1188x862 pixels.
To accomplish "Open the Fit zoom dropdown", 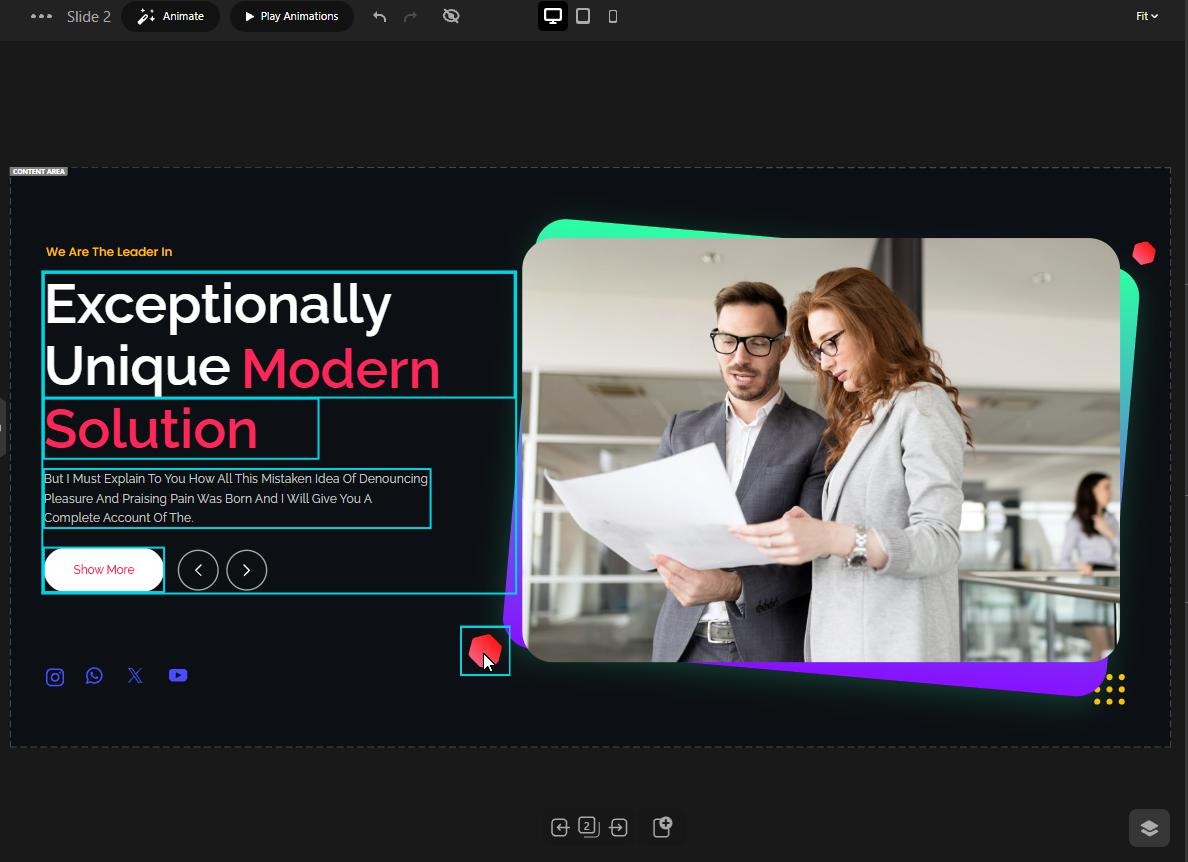I will pos(1146,16).
